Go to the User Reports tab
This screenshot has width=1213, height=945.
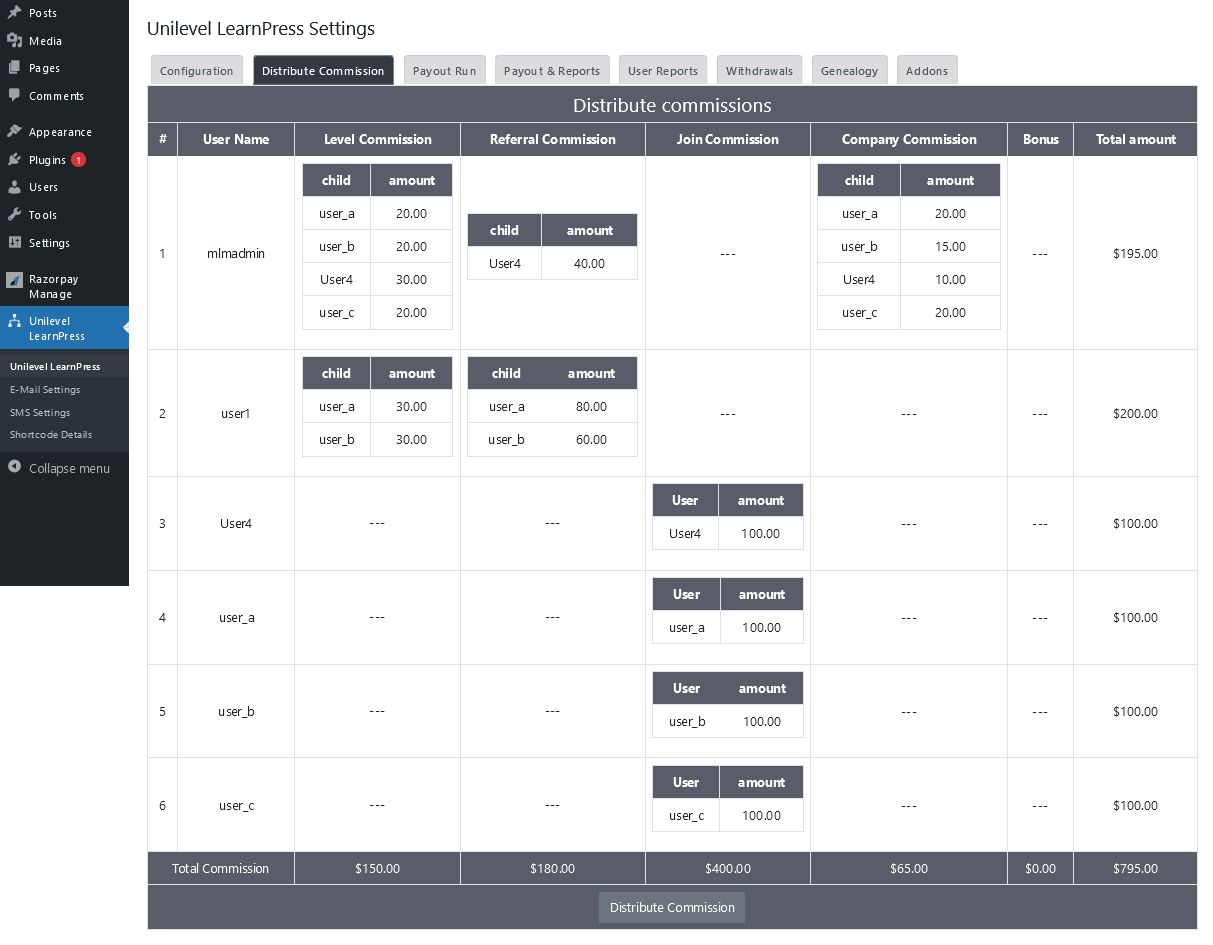[663, 70]
